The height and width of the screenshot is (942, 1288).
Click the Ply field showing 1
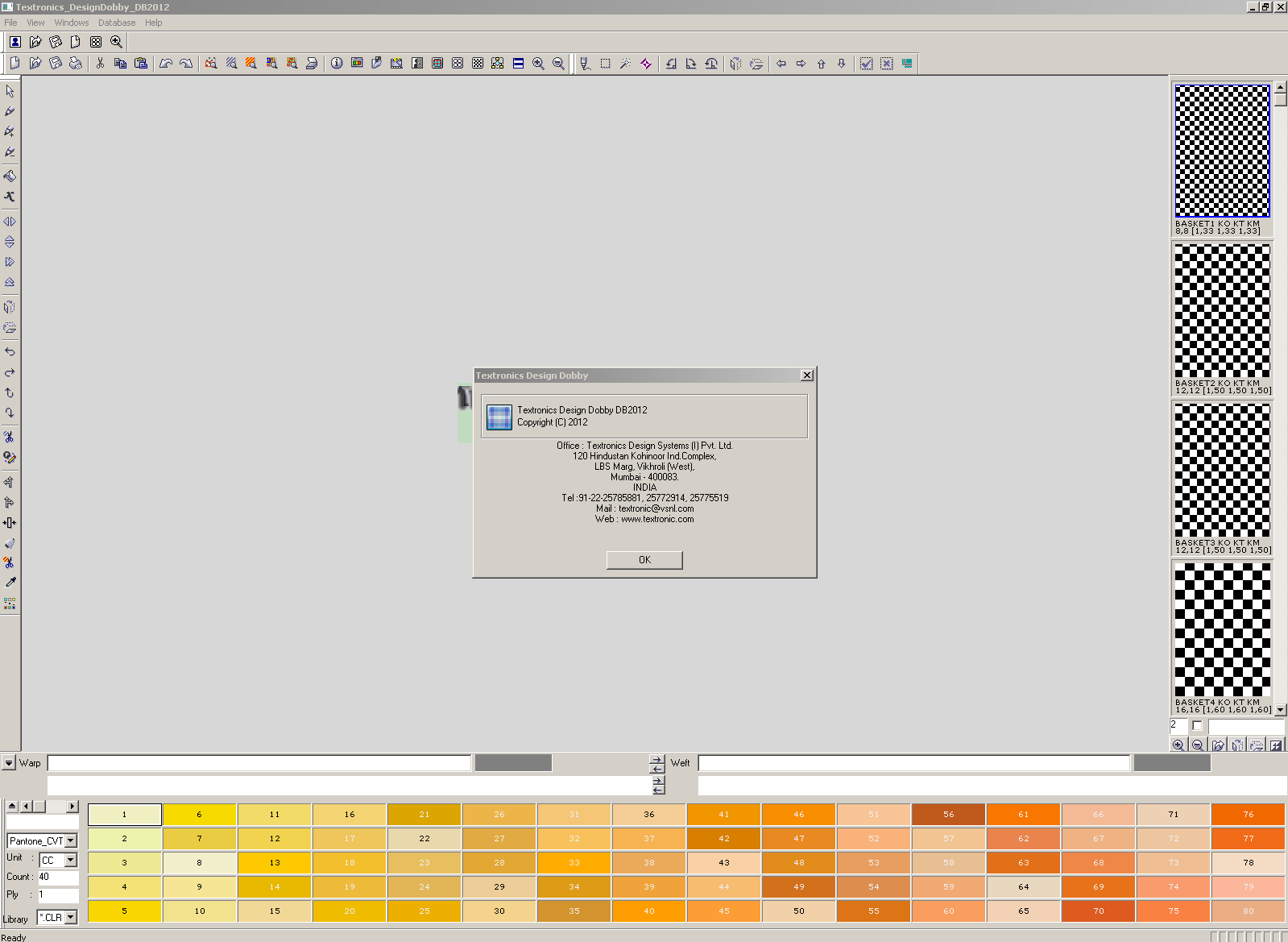coord(58,894)
